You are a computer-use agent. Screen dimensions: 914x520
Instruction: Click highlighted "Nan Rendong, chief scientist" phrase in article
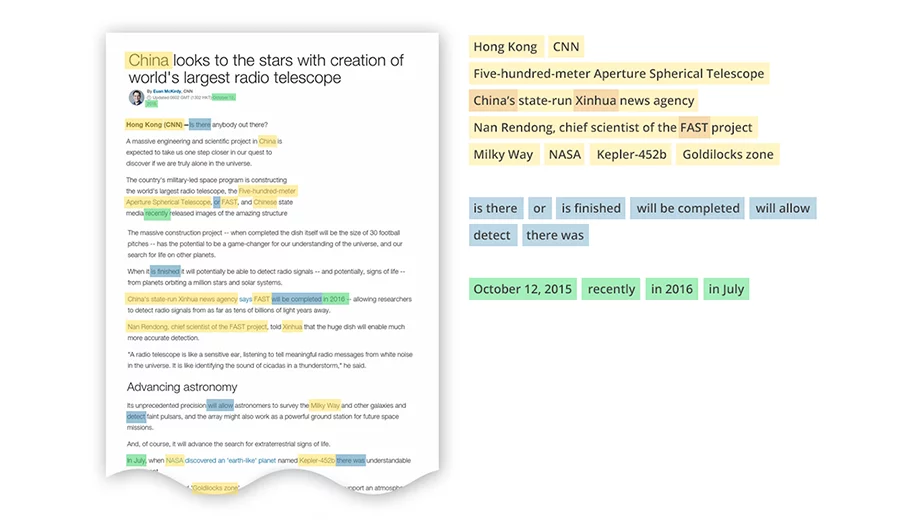click(x=197, y=327)
